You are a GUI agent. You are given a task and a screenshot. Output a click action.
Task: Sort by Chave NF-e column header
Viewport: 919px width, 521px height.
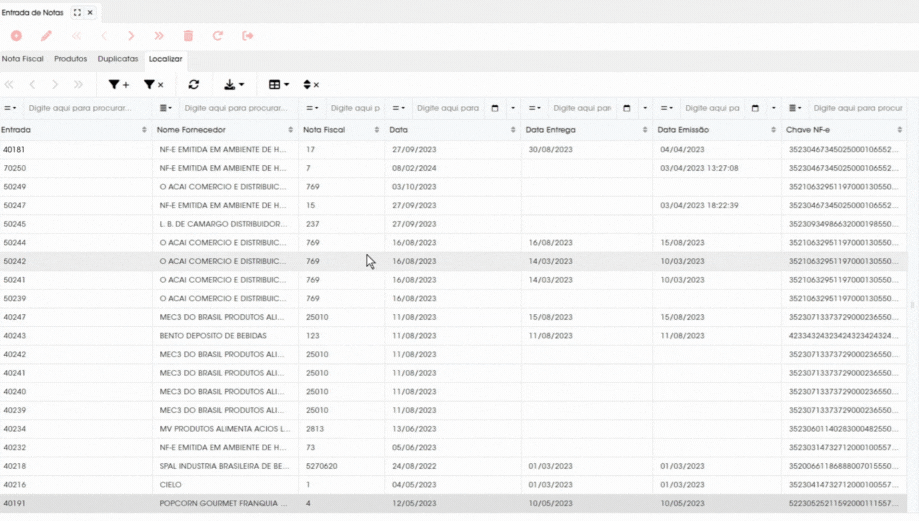845,130
